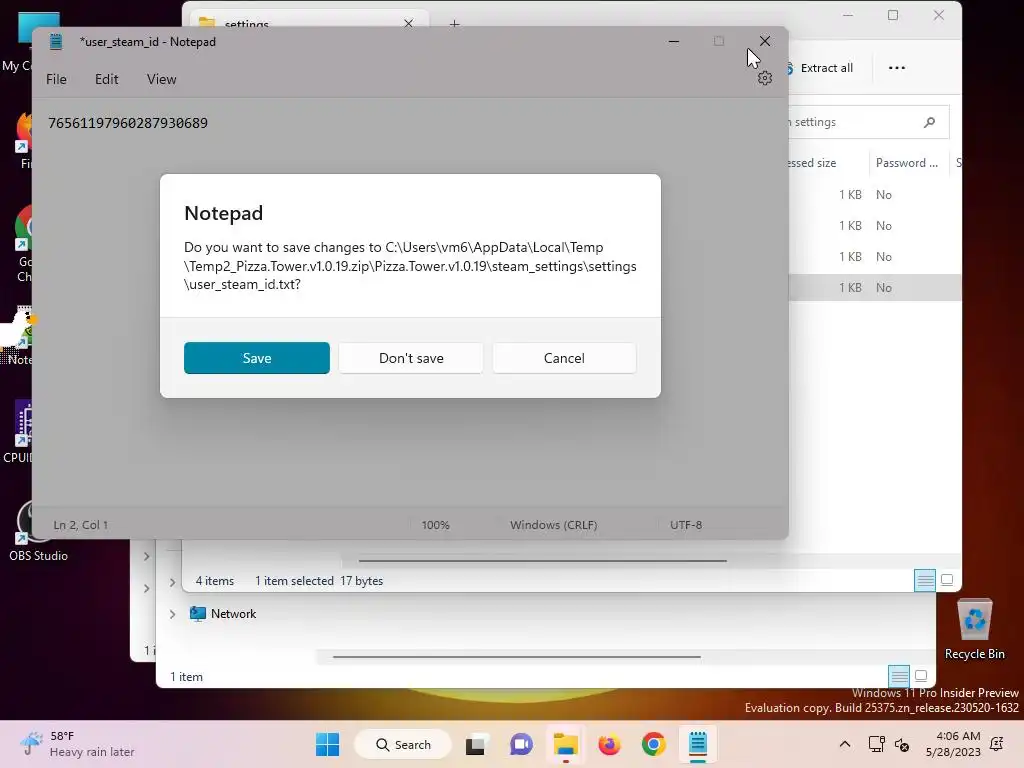Click the Notepad app icon in title bar
The width and height of the screenshot is (1024, 768).
tap(56, 42)
